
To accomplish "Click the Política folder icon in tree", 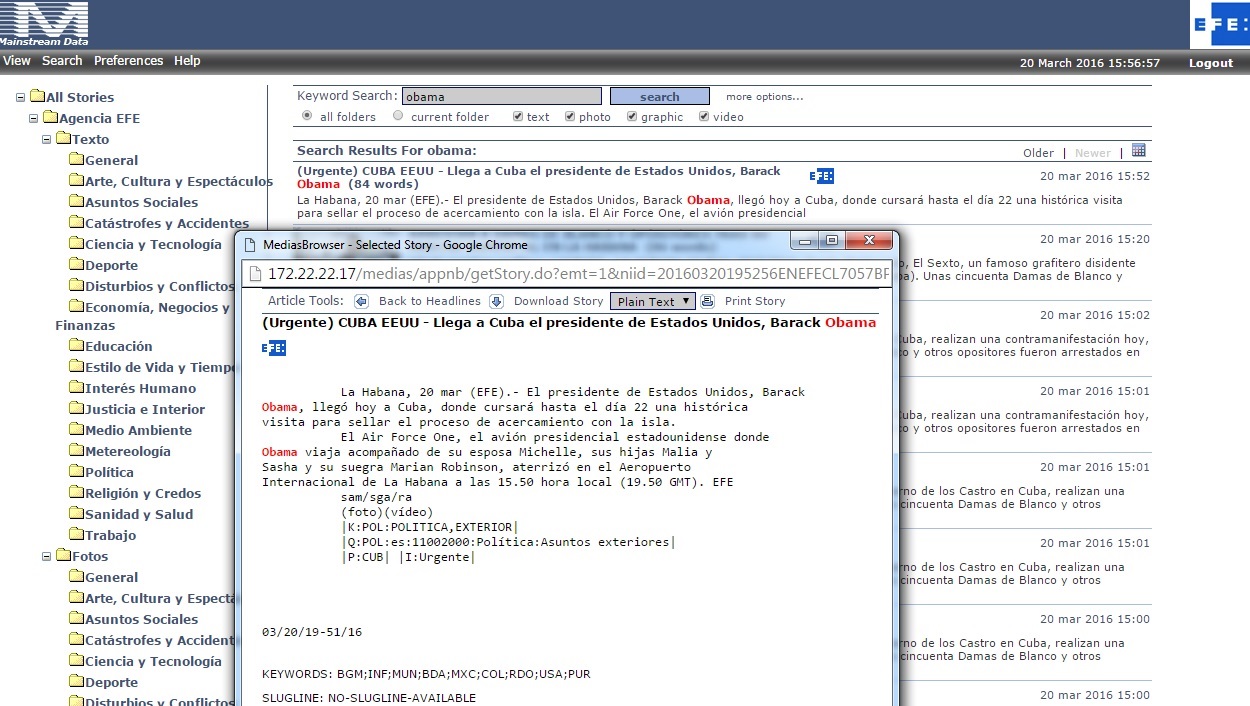I will click(x=76, y=472).
